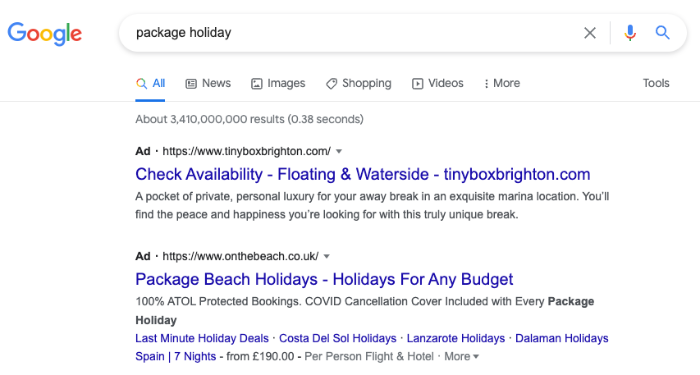Open the 'Package Beach Holidays' ad link
The width and height of the screenshot is (700, 375).
[x=324, y=279]
